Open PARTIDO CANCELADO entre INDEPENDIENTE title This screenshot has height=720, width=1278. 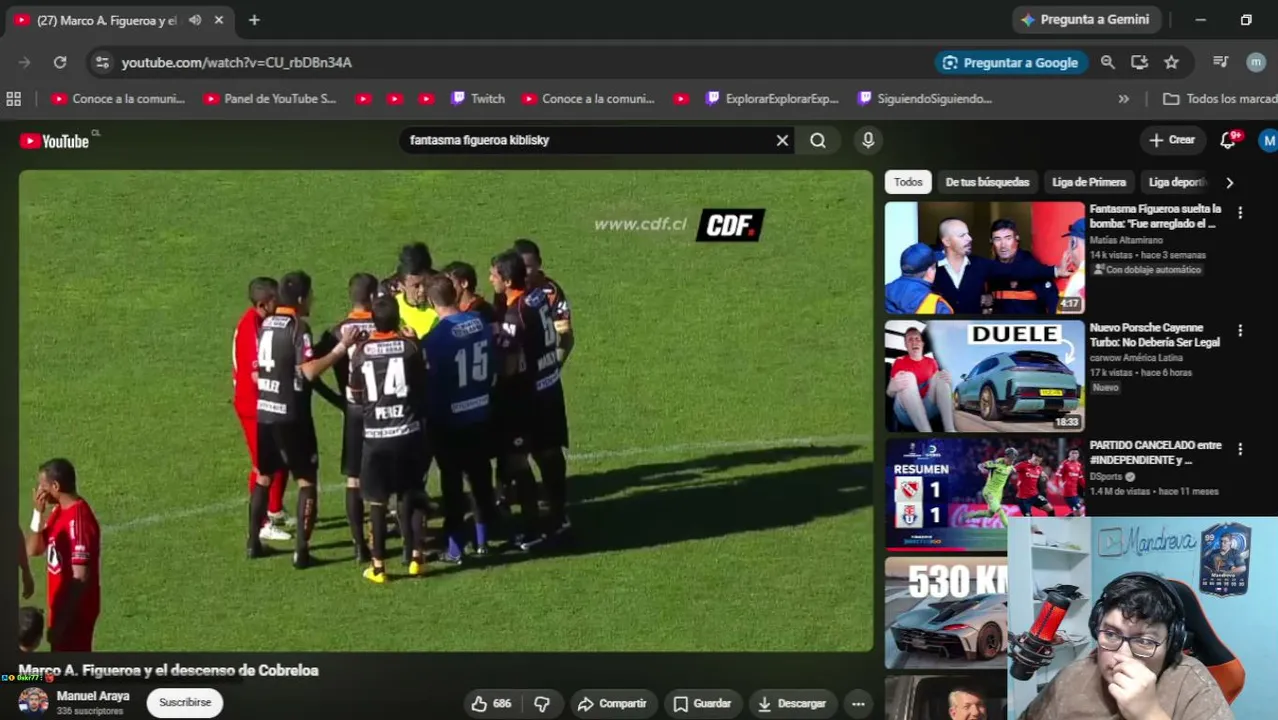point(1155,453)
